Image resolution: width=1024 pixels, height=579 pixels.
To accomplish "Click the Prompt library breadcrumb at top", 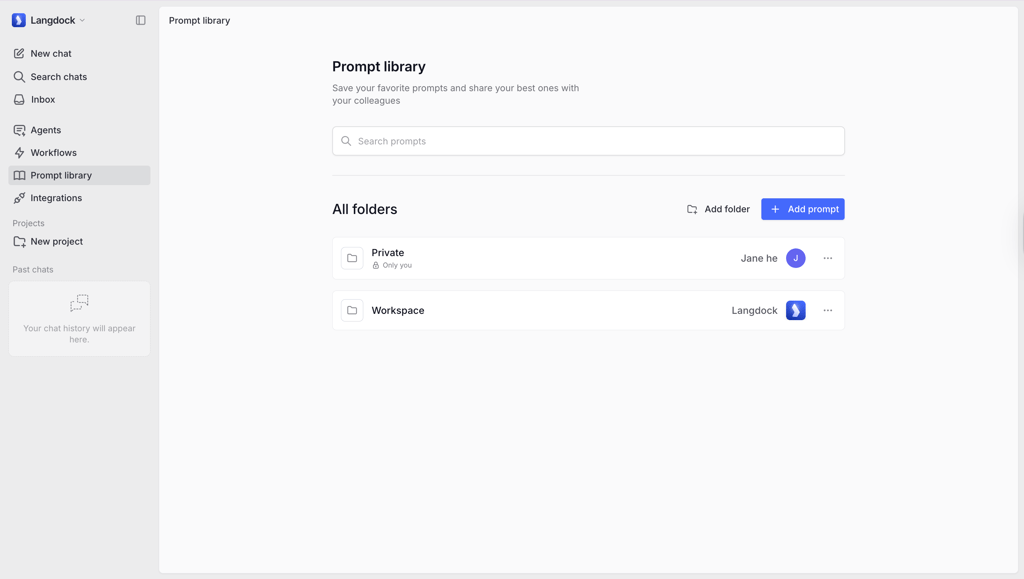I will pyautogui.click(x=199, y=20).
